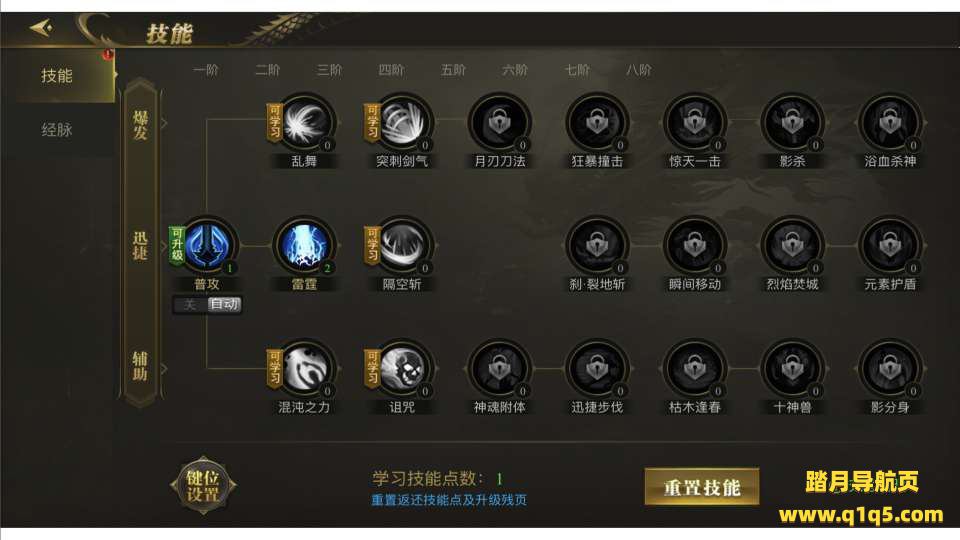
Task: Tap the locked 月刃刀法 skill
Action: click(500, 122)
